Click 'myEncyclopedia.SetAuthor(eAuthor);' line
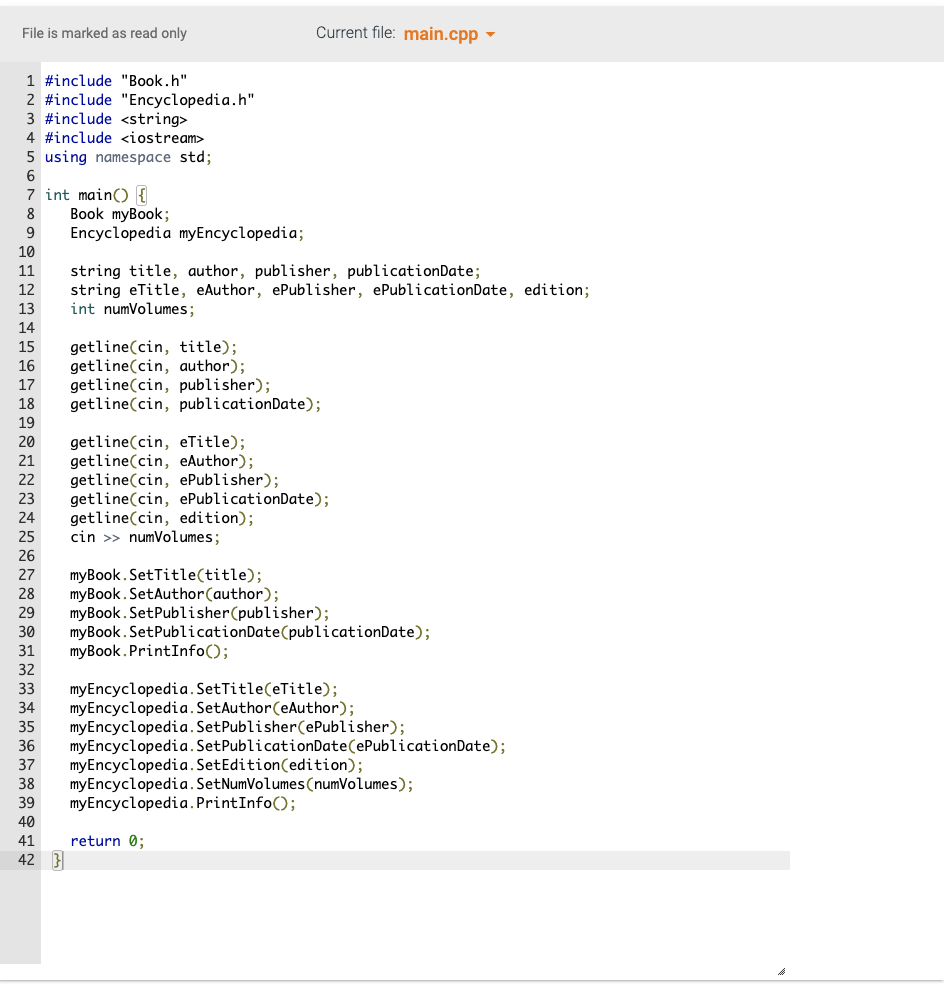Image resolution: width=944 pixels, height=984 pixels. click(x=212, y=708)
